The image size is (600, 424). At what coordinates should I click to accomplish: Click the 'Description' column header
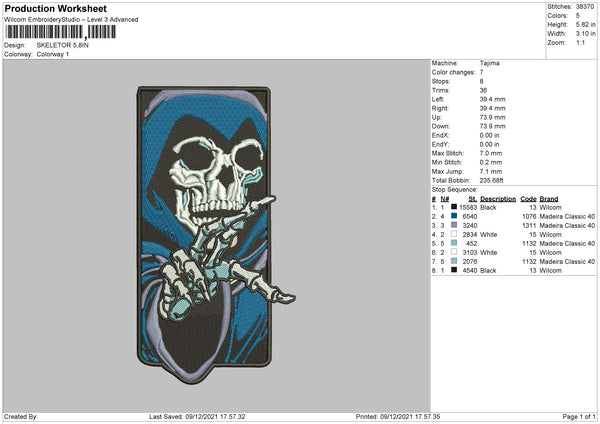coord(498,199)
